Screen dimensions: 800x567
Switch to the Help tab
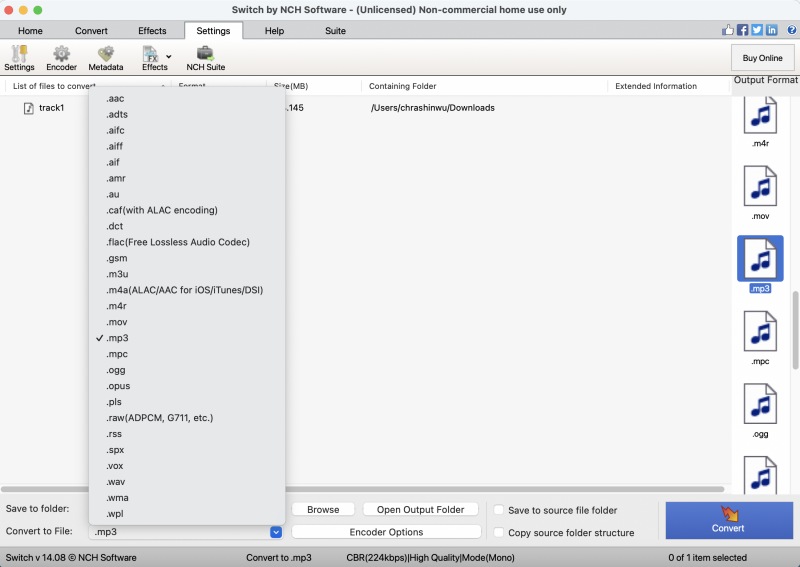coord(274,31)
